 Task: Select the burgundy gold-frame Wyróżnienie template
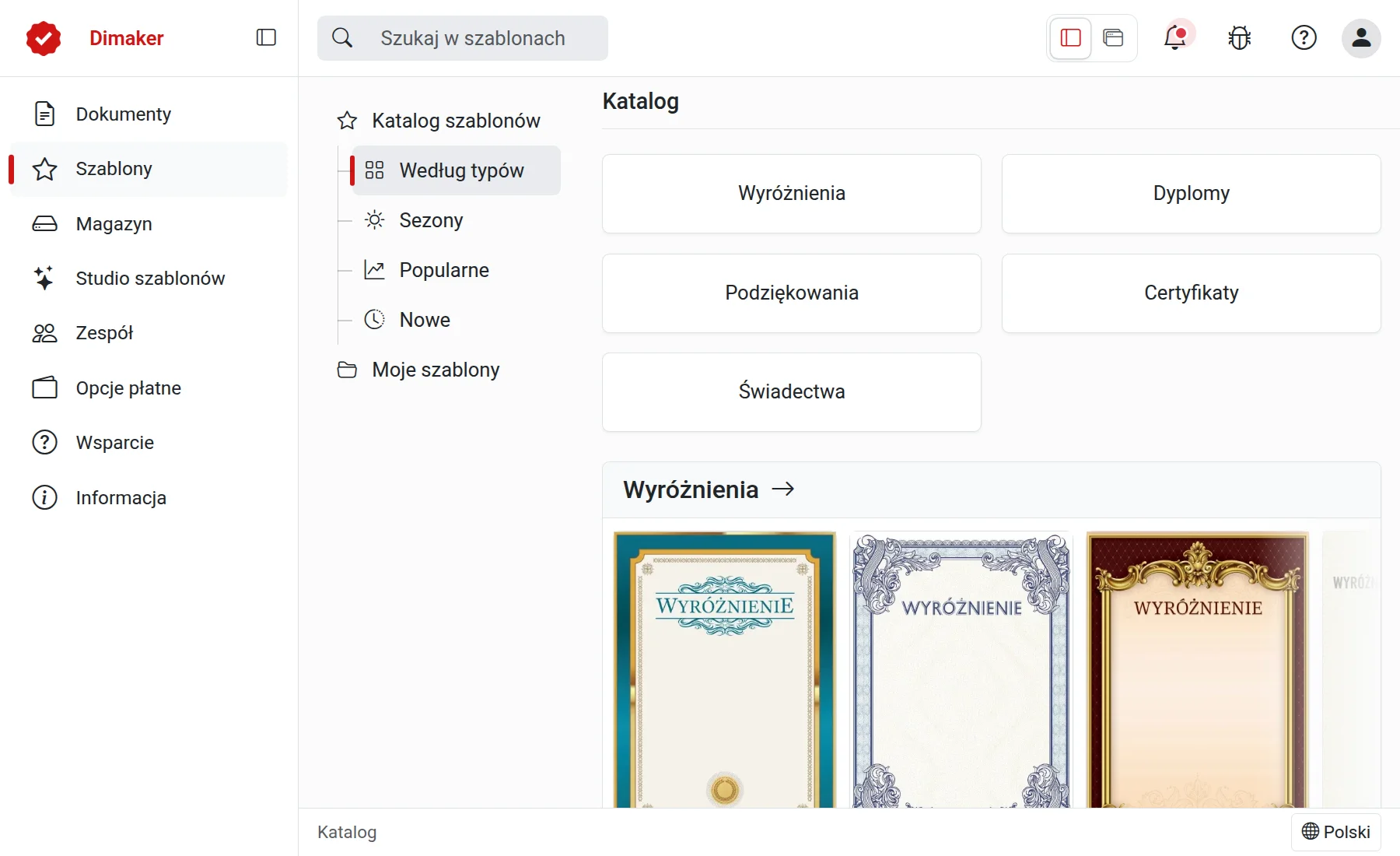click(1198, 670)
